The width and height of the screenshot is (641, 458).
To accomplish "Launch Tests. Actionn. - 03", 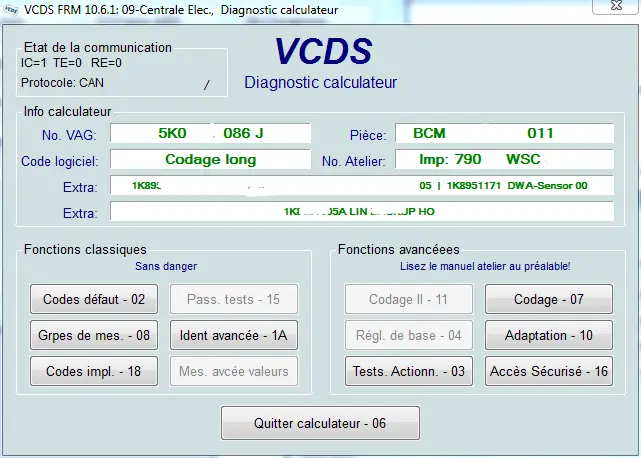I will 409,371.
